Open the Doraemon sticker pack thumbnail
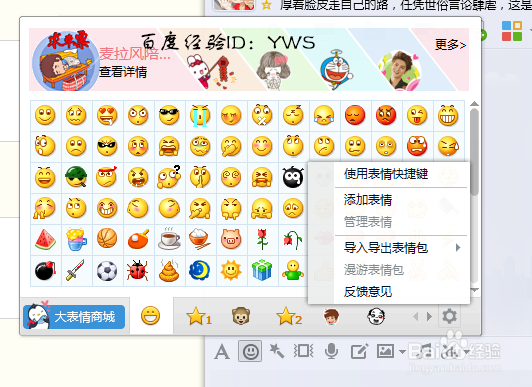 [337, 70]
